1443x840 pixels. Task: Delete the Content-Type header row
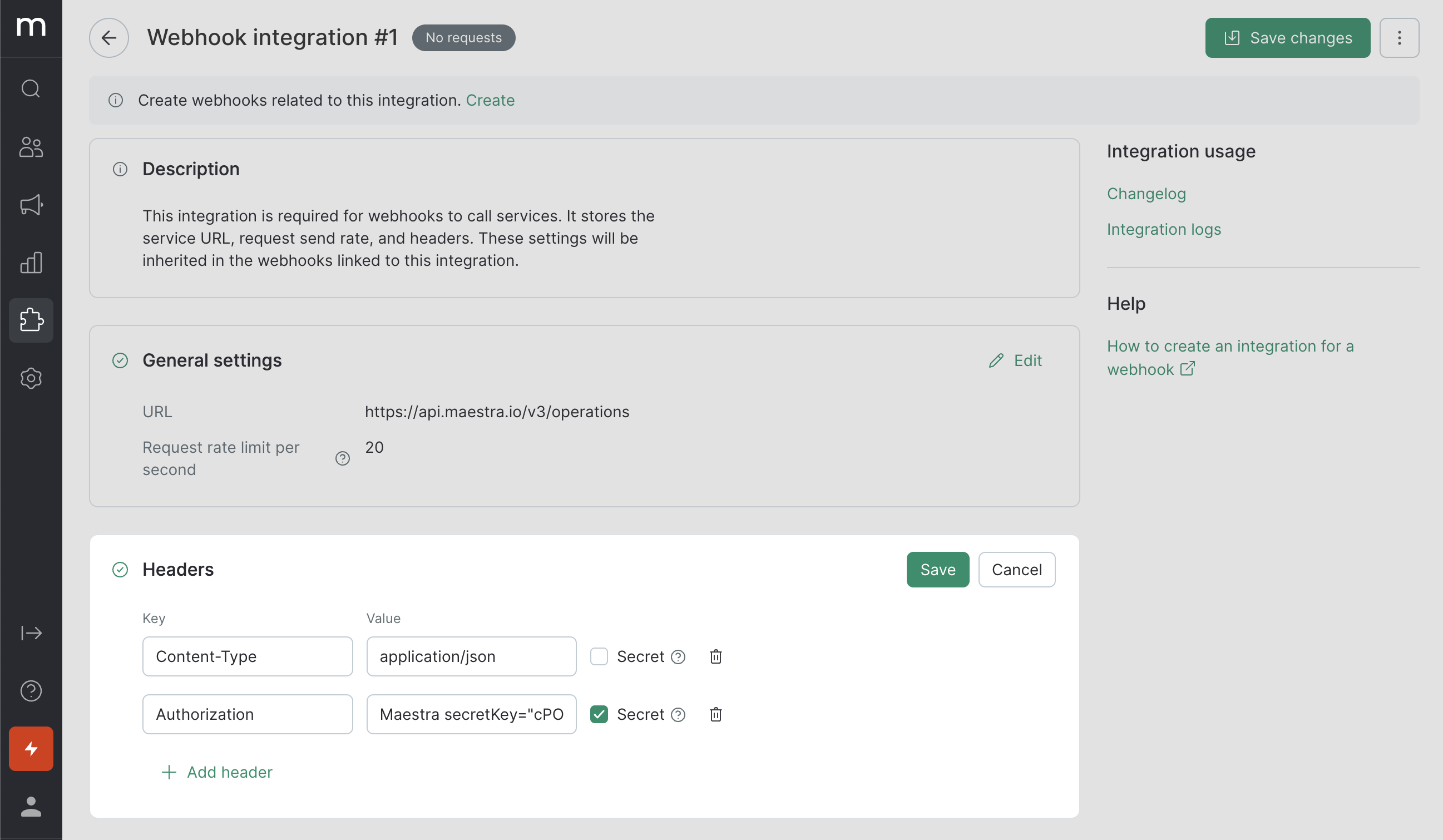coord(716,657)
